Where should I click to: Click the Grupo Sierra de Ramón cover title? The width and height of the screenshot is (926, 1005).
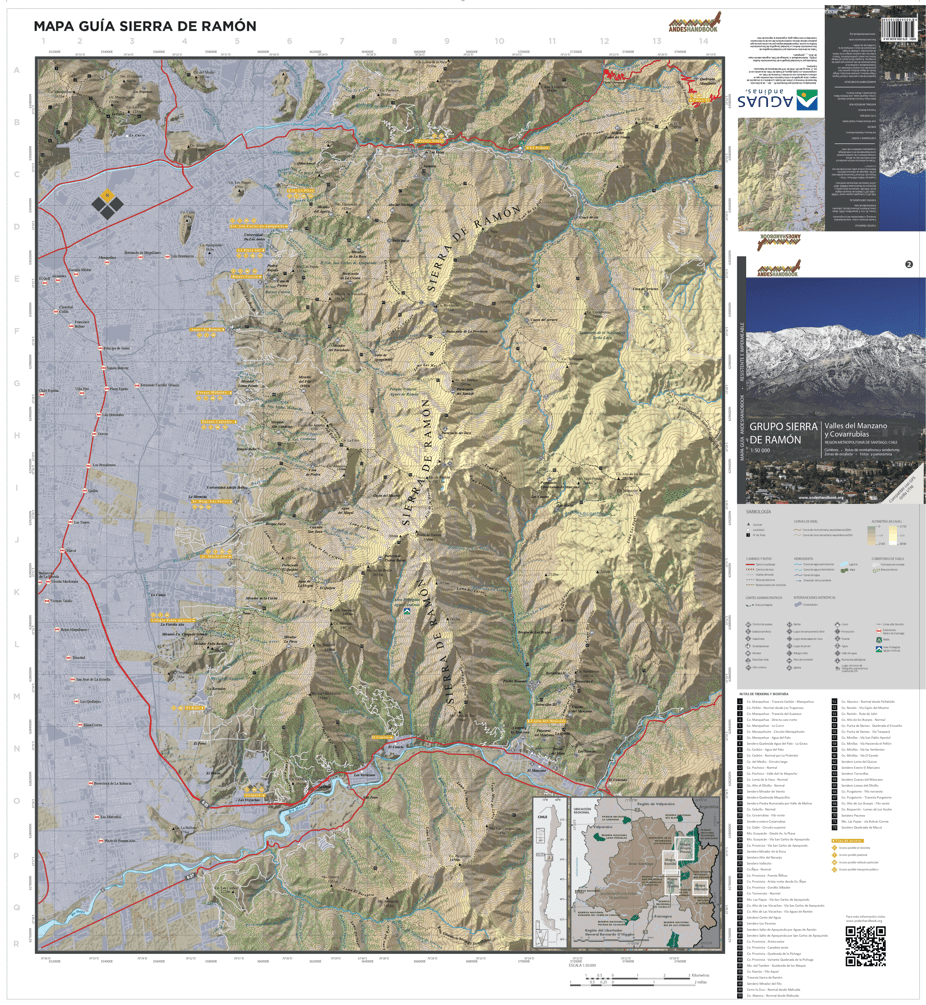point(782,432)
